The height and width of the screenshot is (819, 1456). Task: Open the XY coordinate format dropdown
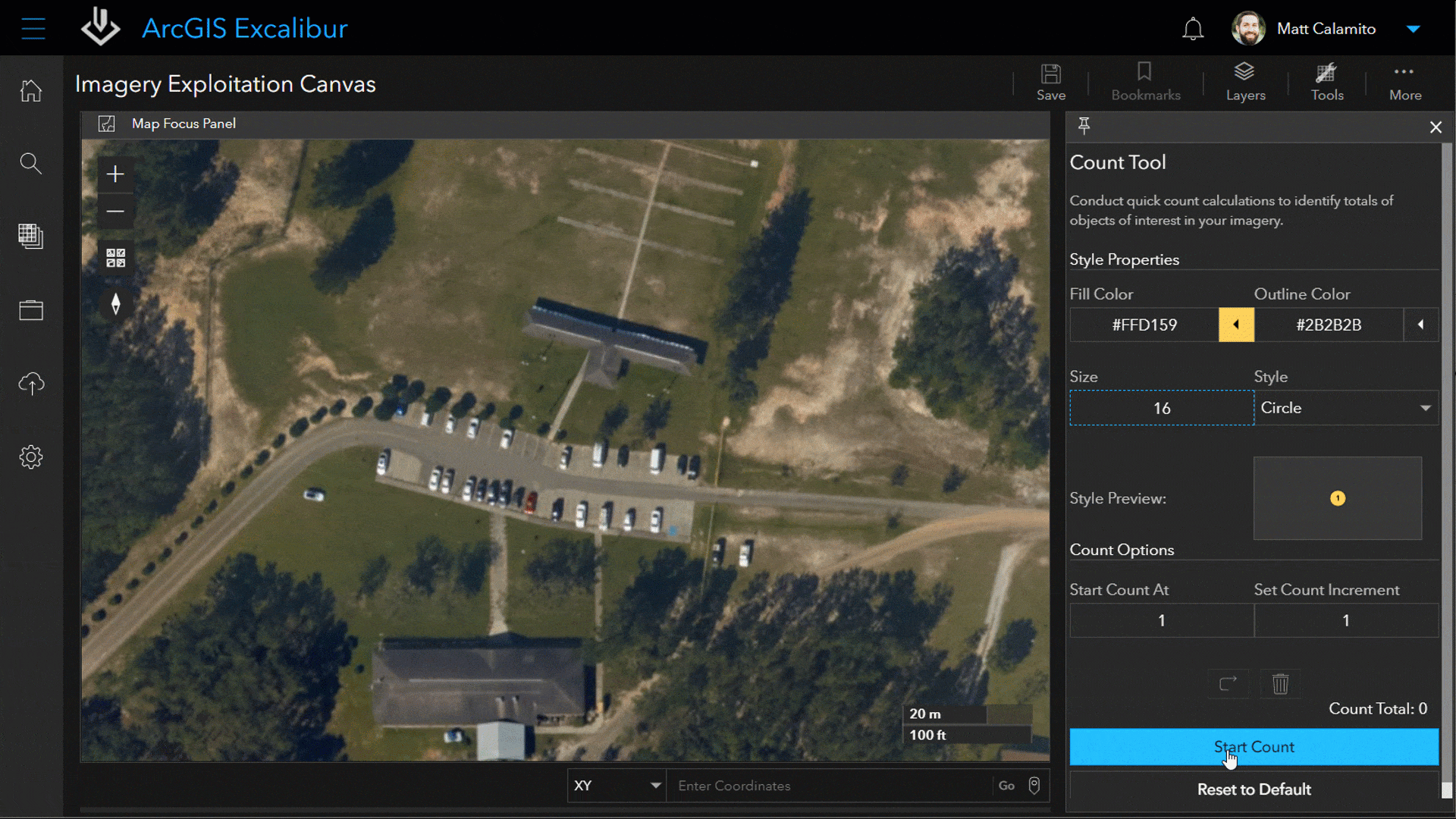[617, 786]
